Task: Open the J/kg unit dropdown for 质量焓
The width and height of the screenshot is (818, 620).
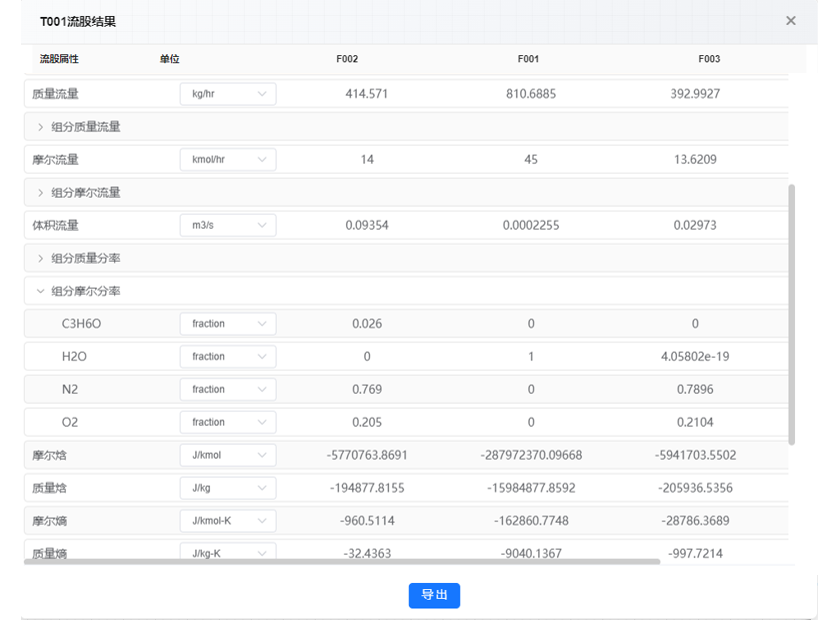Action: click(x=228, y=488)
